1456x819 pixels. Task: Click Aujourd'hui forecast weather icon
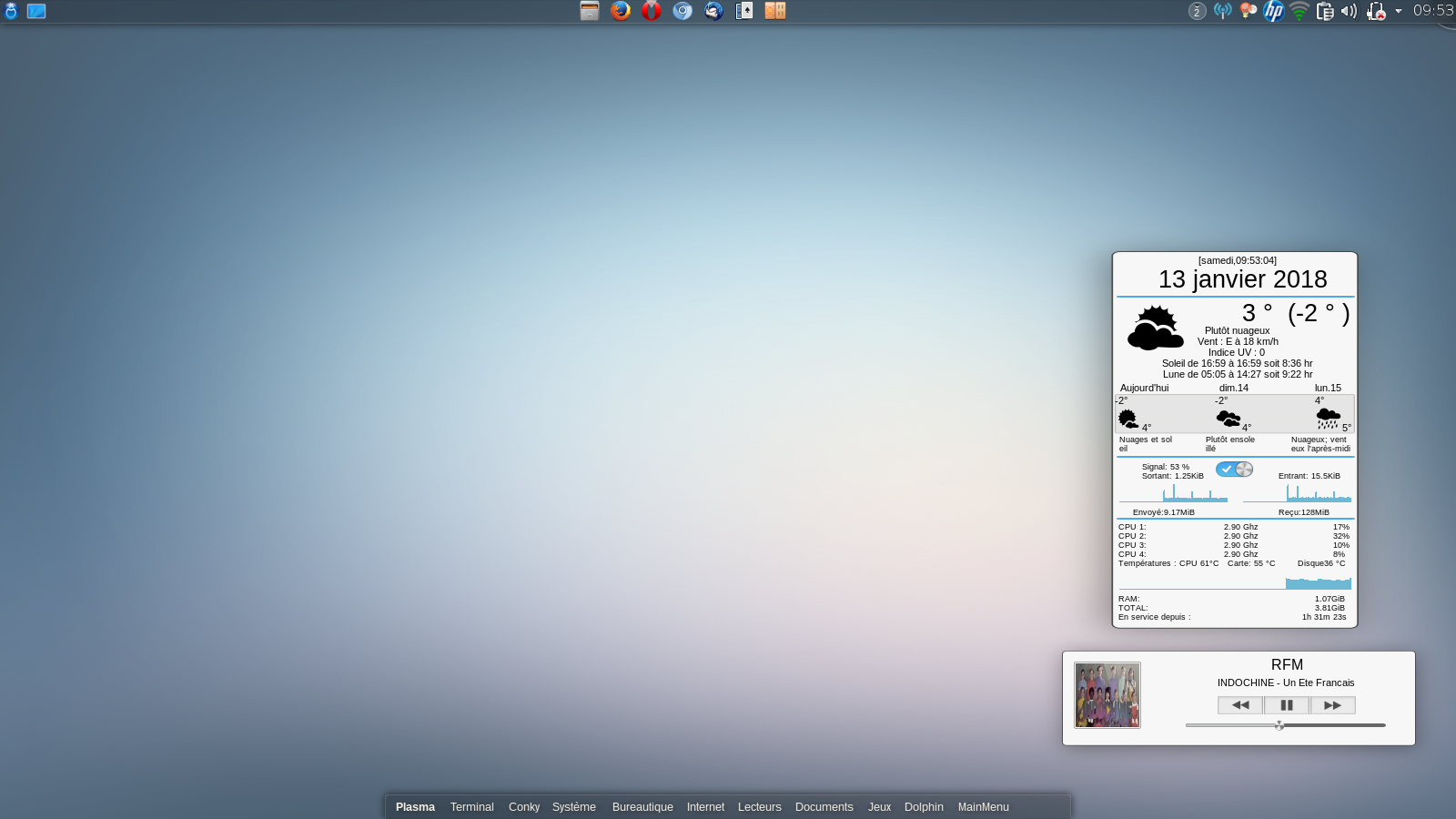(x=1128, y=419)
